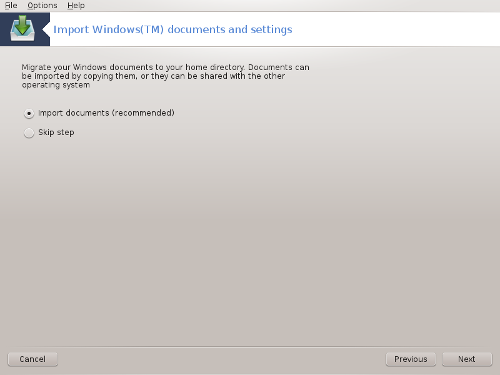
Task: Open the Options menu
Action: point(42,5)
